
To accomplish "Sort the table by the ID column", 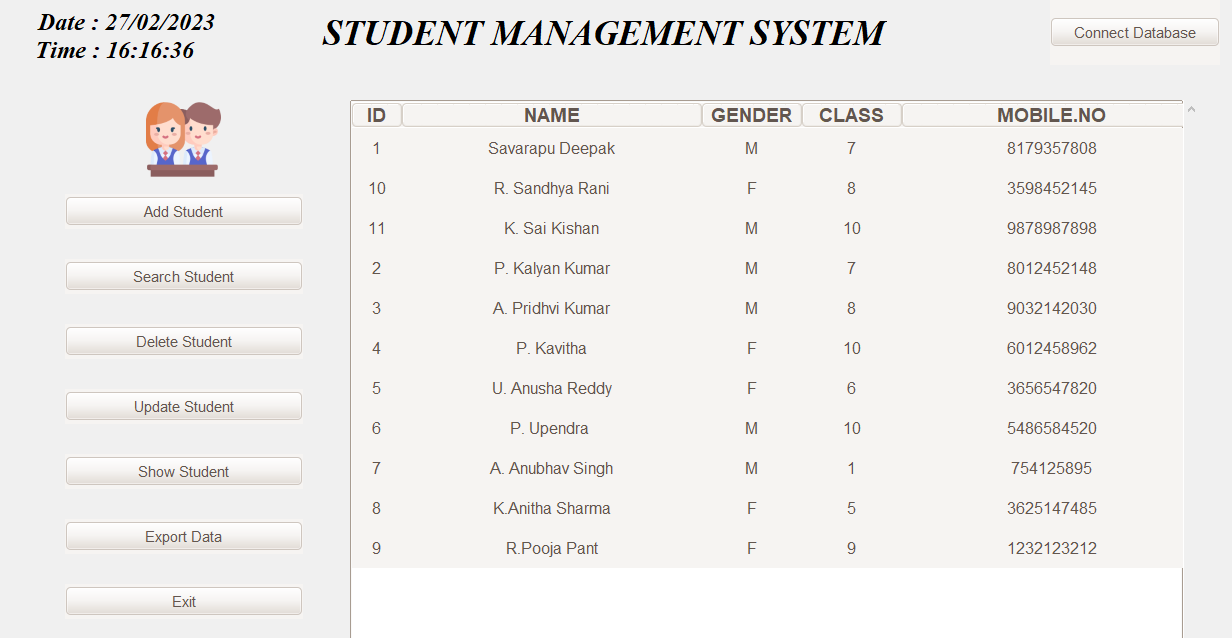I will 376,114.
